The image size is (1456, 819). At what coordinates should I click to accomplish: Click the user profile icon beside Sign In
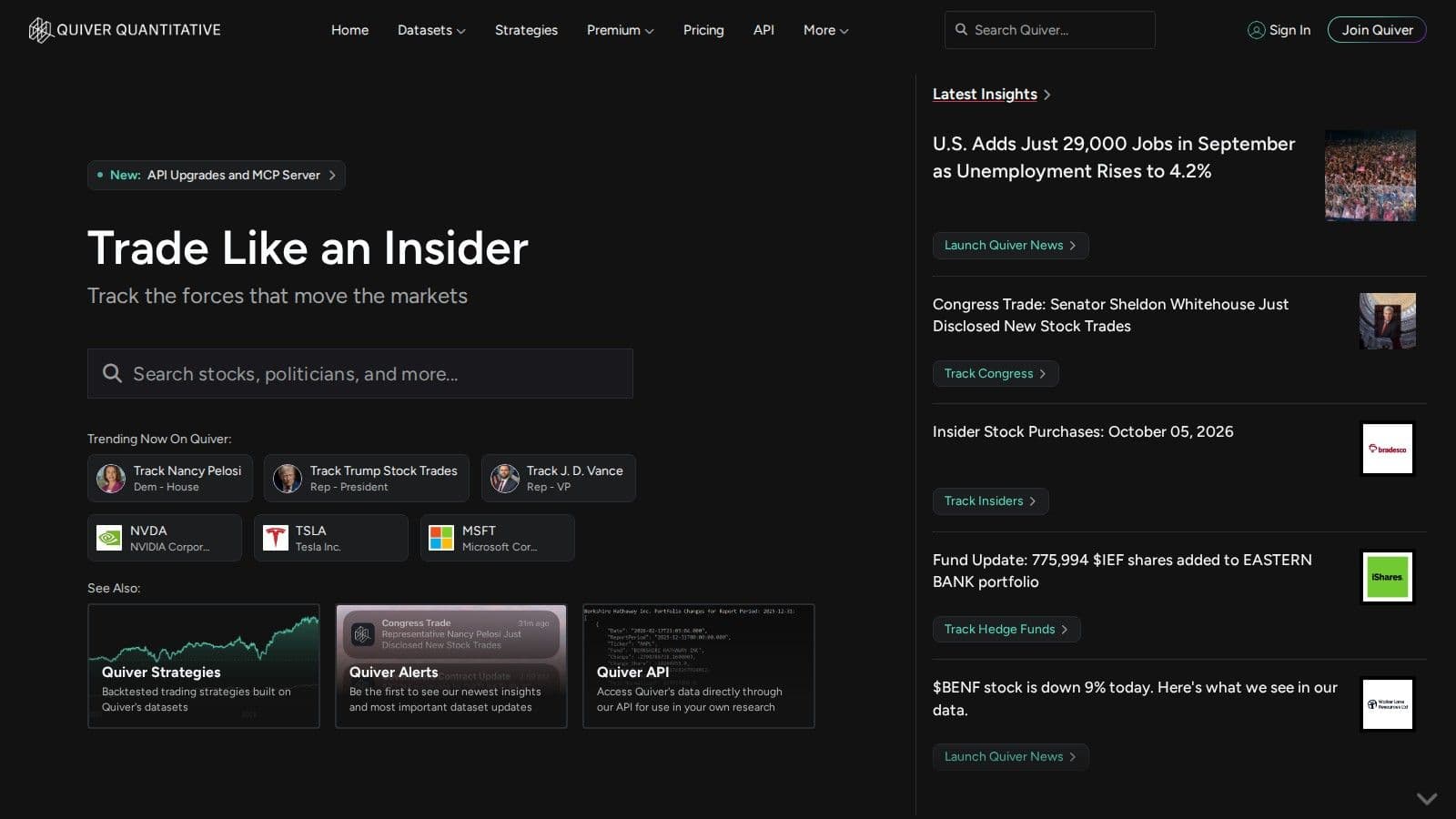coord(1256,30)
